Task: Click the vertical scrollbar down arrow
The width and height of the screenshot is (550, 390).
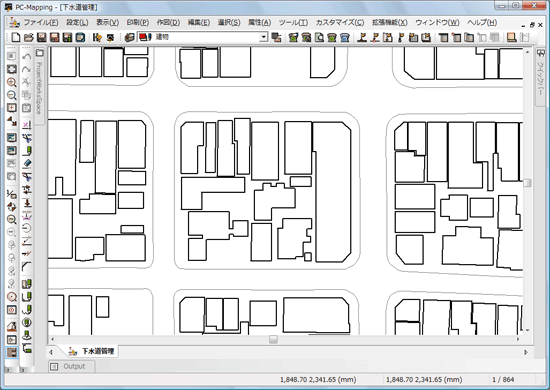Action: [x=527, y=330]
